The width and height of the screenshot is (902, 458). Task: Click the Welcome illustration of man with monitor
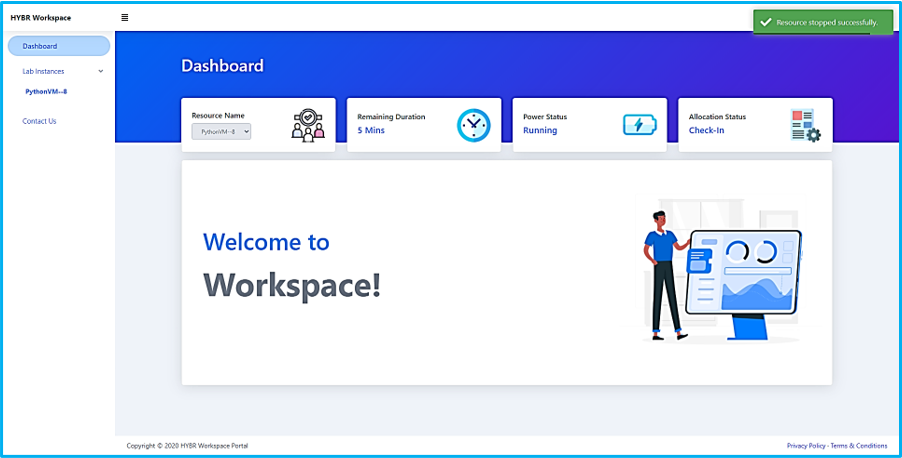tap(720, 273)
